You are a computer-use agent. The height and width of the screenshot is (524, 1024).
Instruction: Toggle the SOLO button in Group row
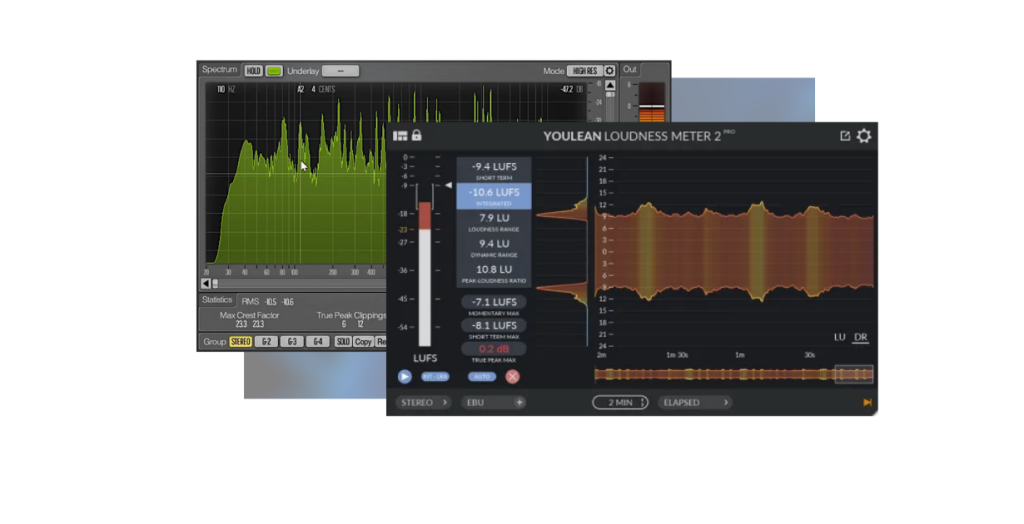point(343,342)
